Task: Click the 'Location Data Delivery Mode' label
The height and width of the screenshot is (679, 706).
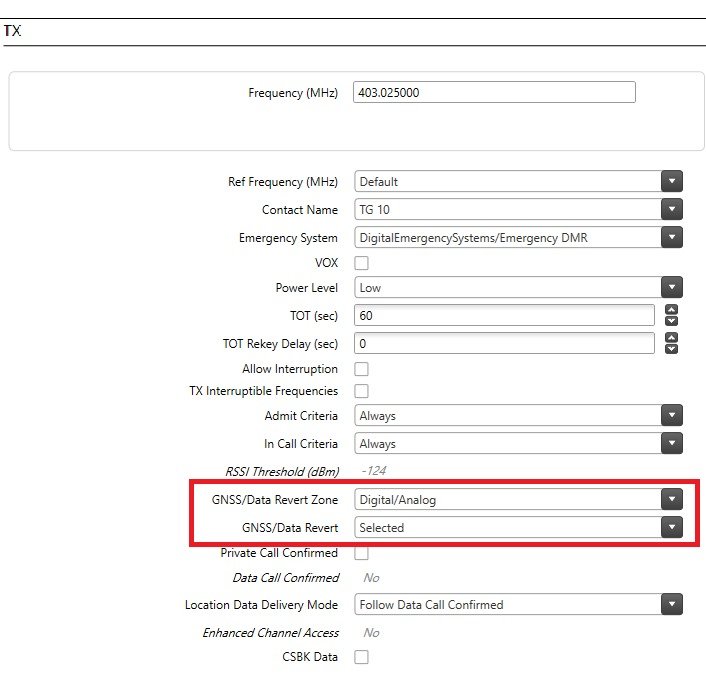Action: 261,605
